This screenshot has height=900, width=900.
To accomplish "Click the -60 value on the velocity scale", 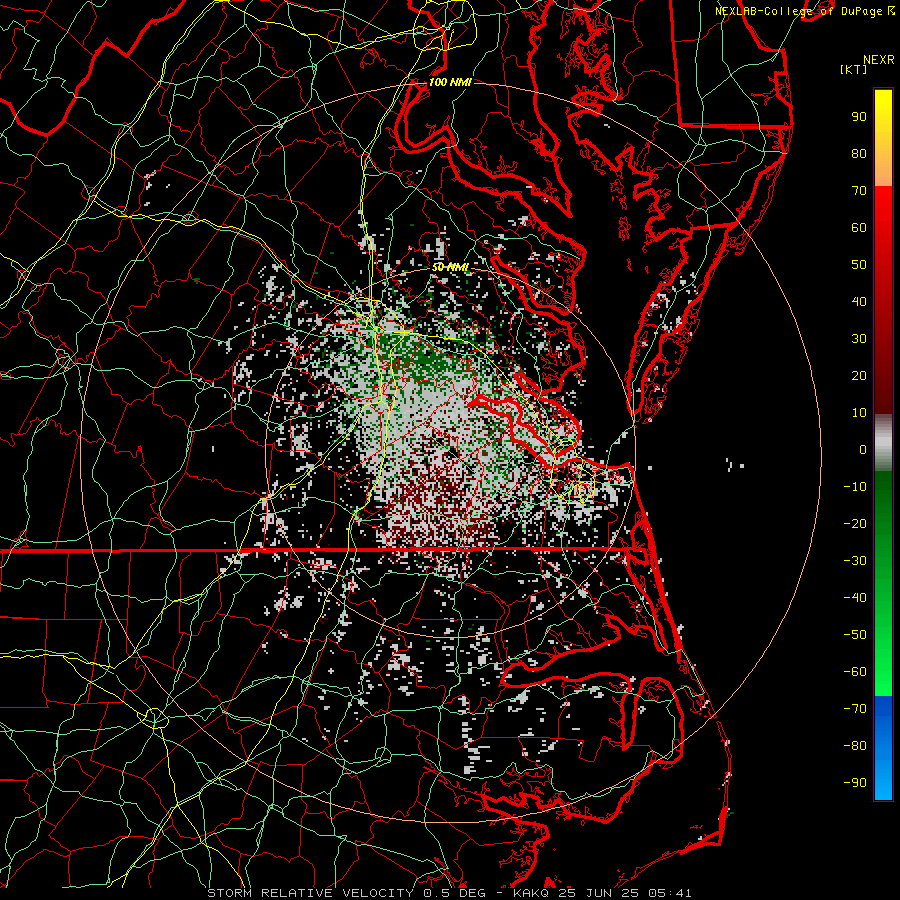I will (x=855, y=672).
